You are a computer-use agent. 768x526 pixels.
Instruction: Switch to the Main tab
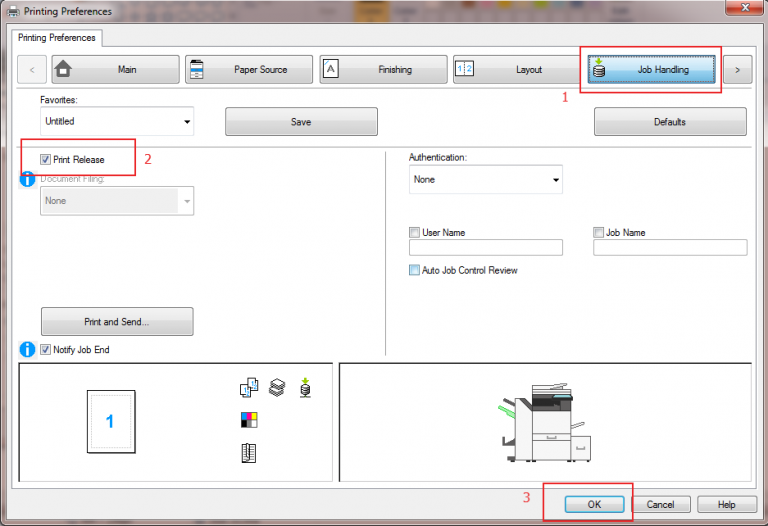pyautogui.click(x=116, y=70)
